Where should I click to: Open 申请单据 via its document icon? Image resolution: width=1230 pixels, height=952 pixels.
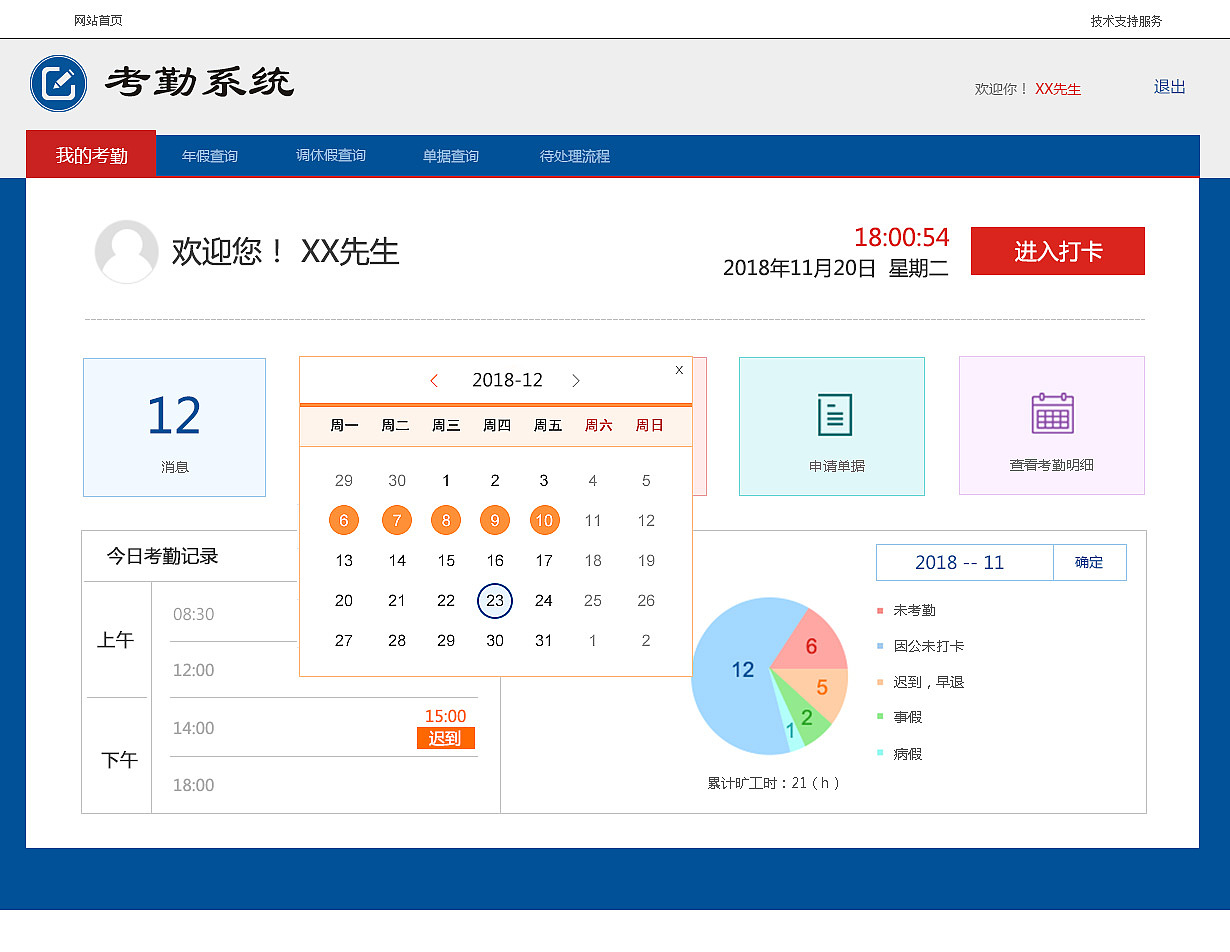point(832,412)
